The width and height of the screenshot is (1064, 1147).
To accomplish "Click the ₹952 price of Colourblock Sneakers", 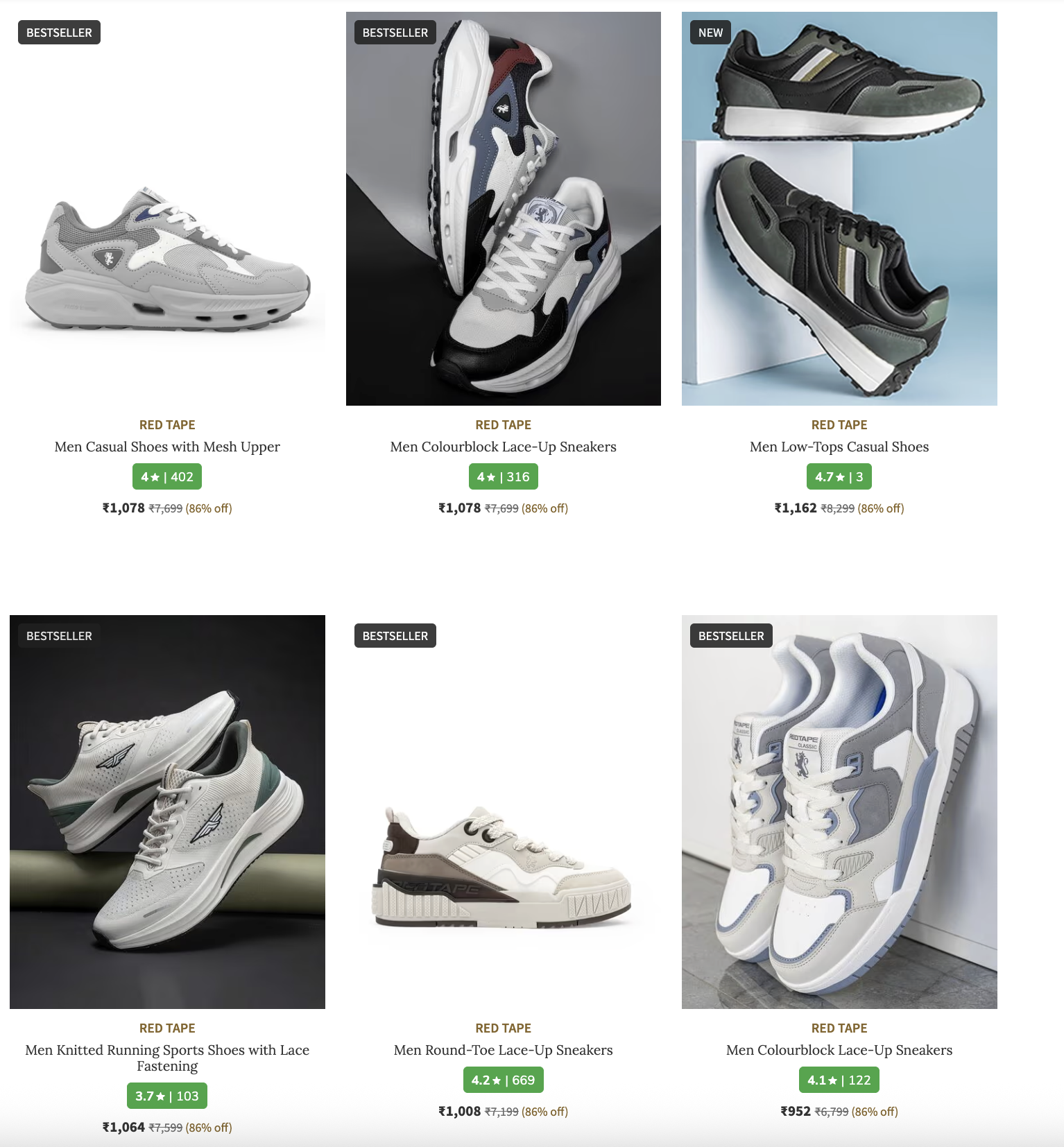I will click(x=796, y=1111).
